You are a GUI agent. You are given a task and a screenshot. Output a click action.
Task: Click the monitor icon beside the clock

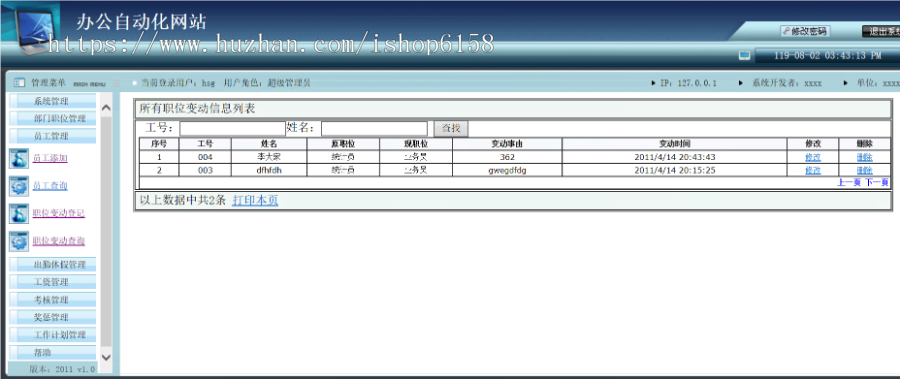744,56
